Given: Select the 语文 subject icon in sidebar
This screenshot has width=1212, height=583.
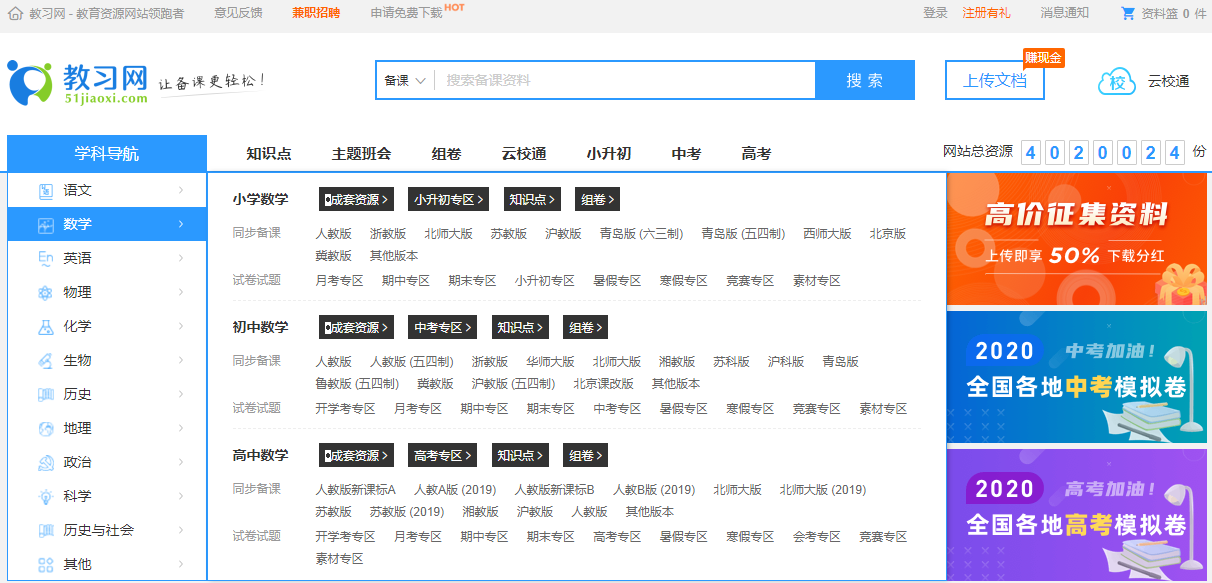Looking at the screenshot, I should [44, 189].
